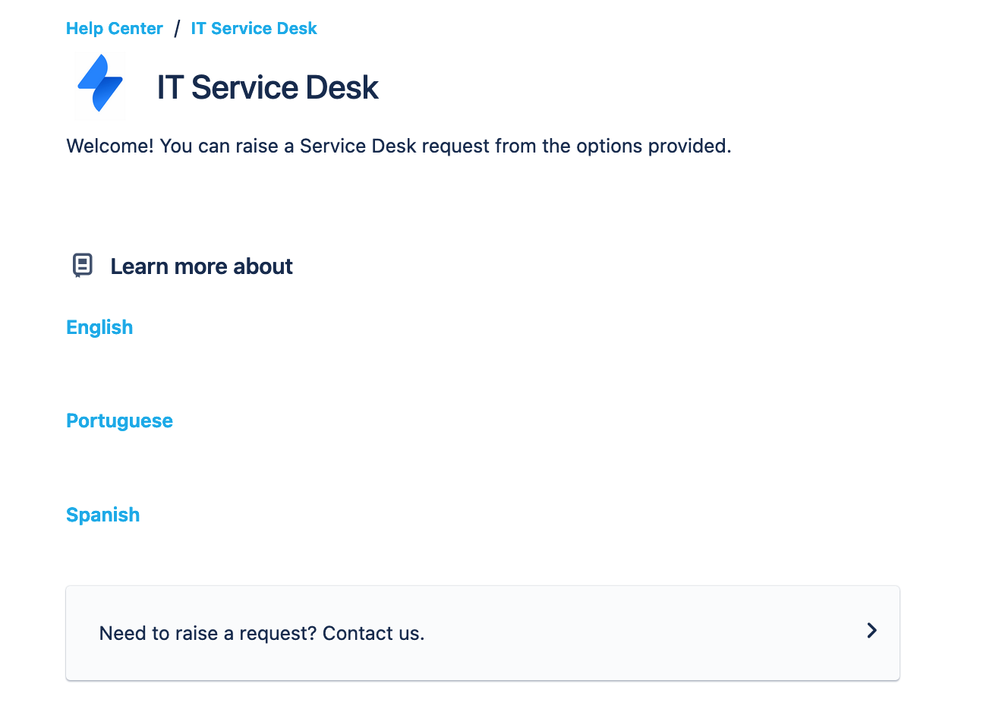This screenshot has width=999, height=712.
Task: Open IT Service Desk breadcrumb link
Action: (x=254, y=29)
